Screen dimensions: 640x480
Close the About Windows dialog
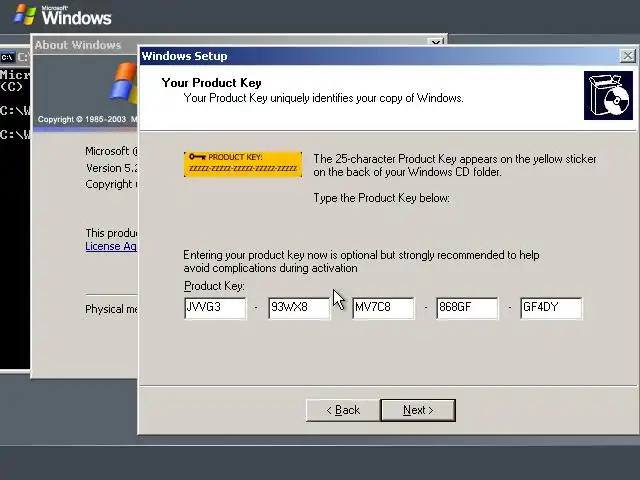(x=435, y=42)
